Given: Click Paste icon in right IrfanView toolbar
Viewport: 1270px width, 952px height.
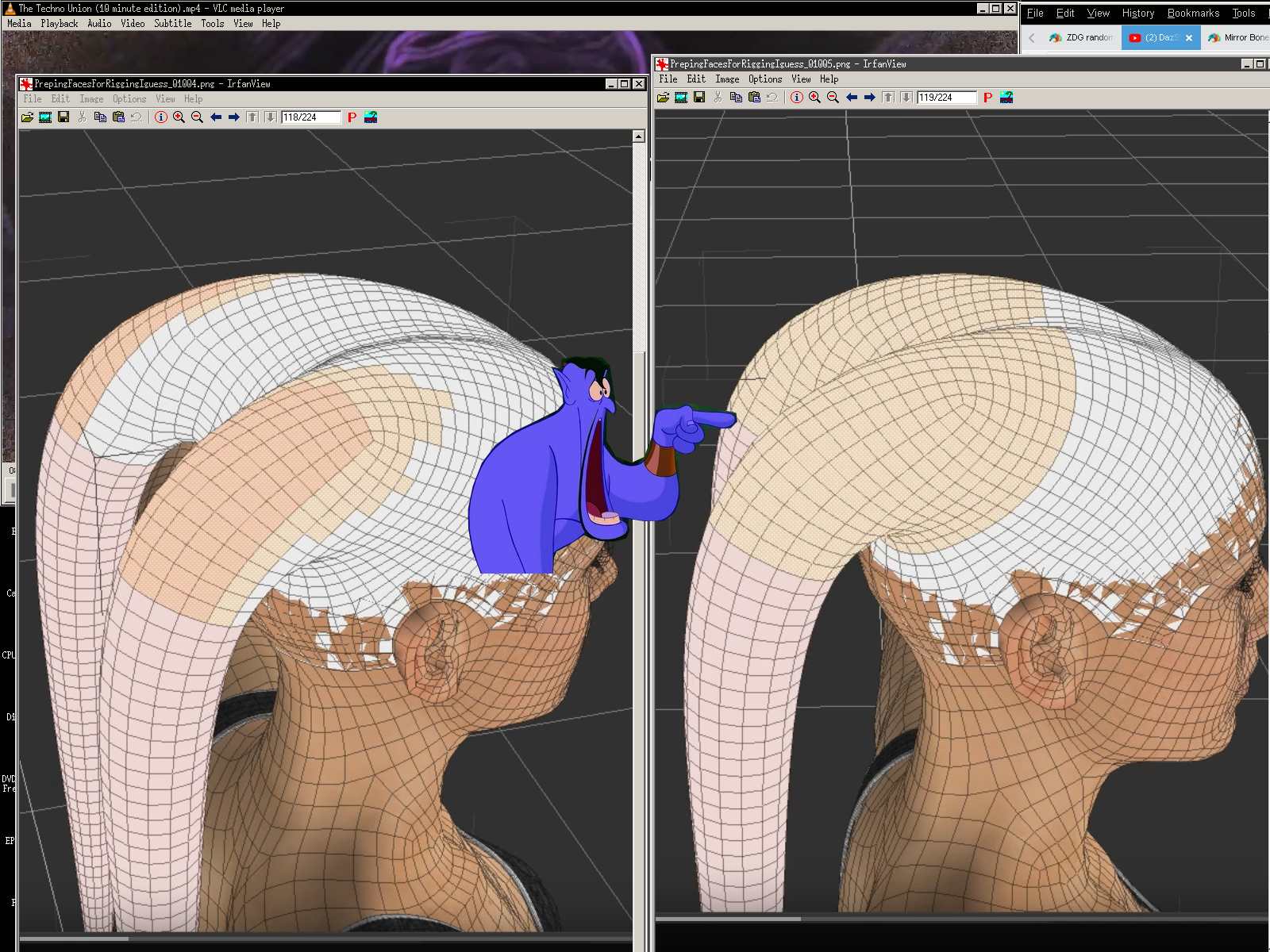Looking at the screenshot, I should [754, 98].
